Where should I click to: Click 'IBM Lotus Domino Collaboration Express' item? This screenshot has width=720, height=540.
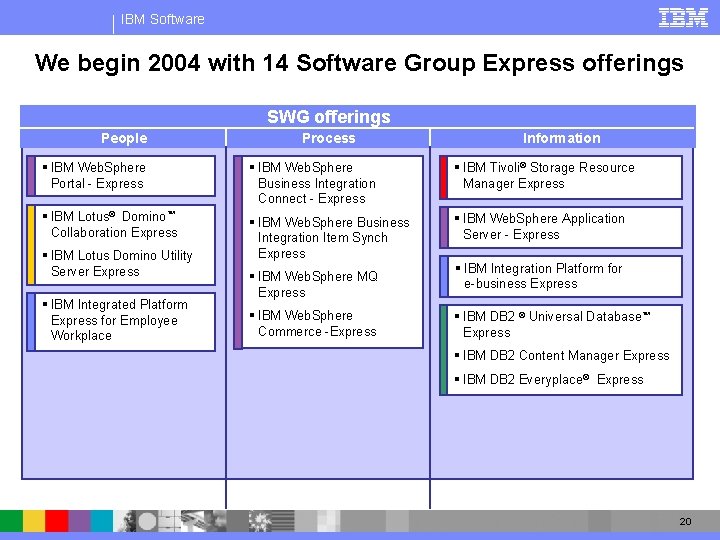pos(110,224)
